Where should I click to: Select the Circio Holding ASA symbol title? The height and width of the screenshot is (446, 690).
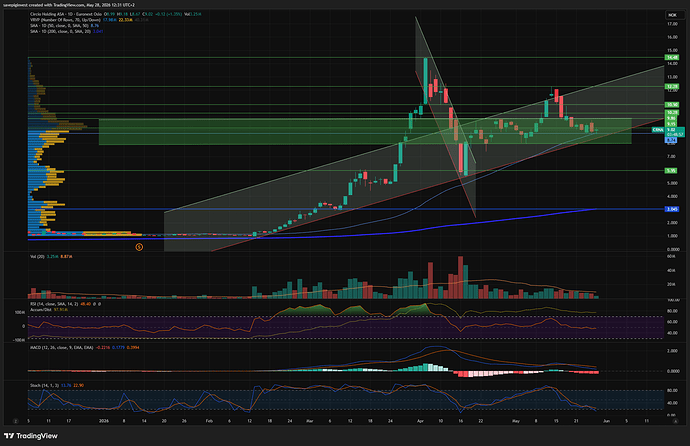point(66,14)
